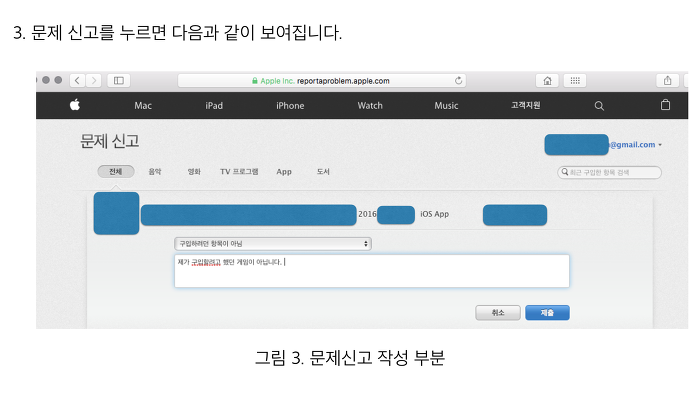Show Top Sites grid icon
Screen dimensions: 700x393
(x=575, y=80)
